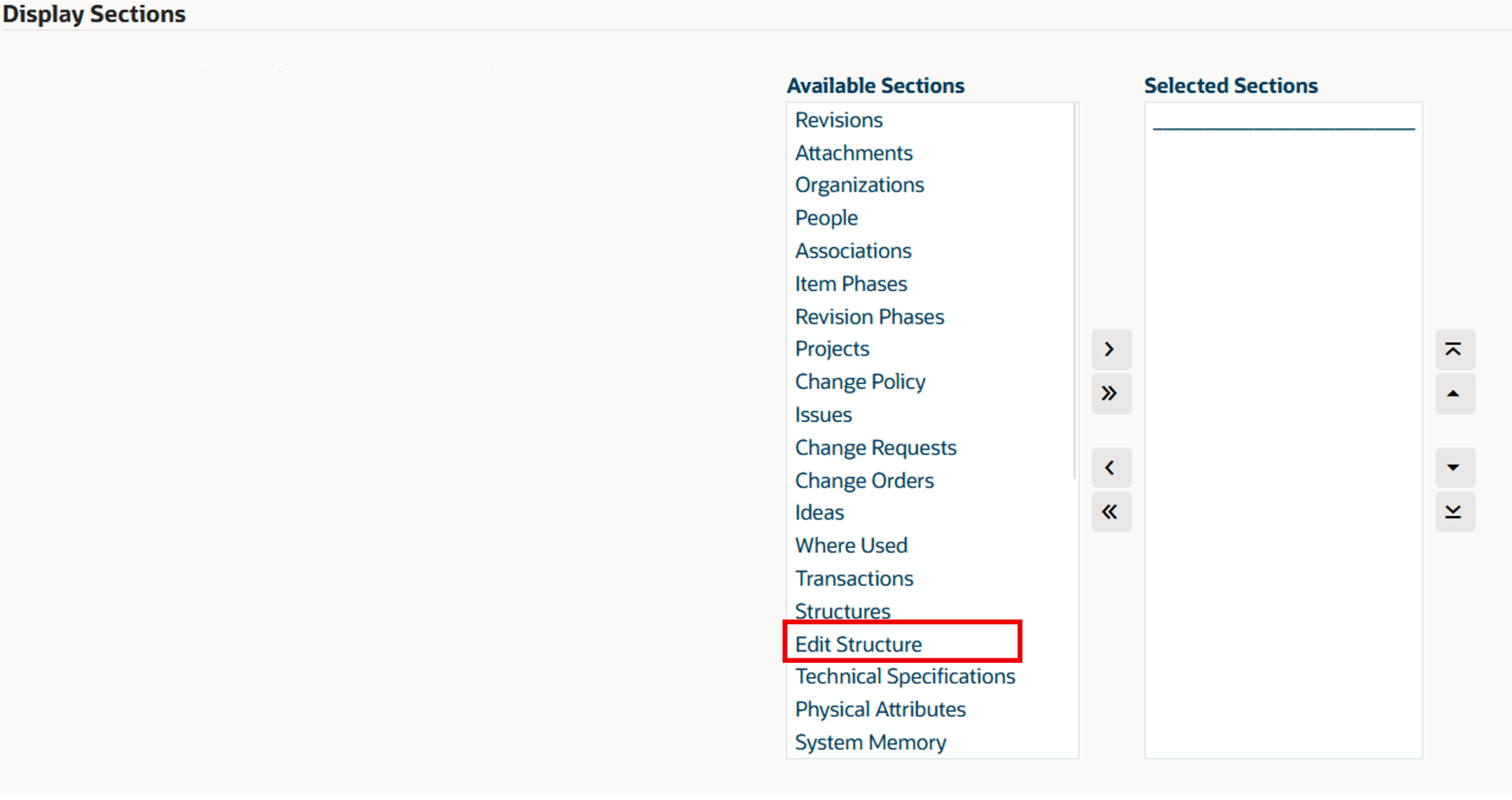1512x800 pixels.
Task: Select Organizations in Available Sections
Action: [859, 186]
